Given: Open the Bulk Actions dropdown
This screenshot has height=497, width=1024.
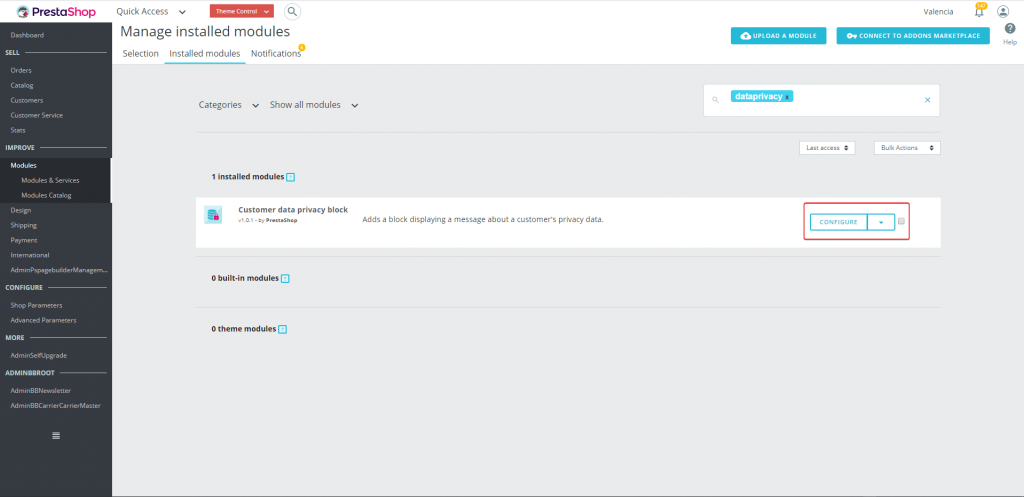Looking at the screenshot, I should [907, 148].
